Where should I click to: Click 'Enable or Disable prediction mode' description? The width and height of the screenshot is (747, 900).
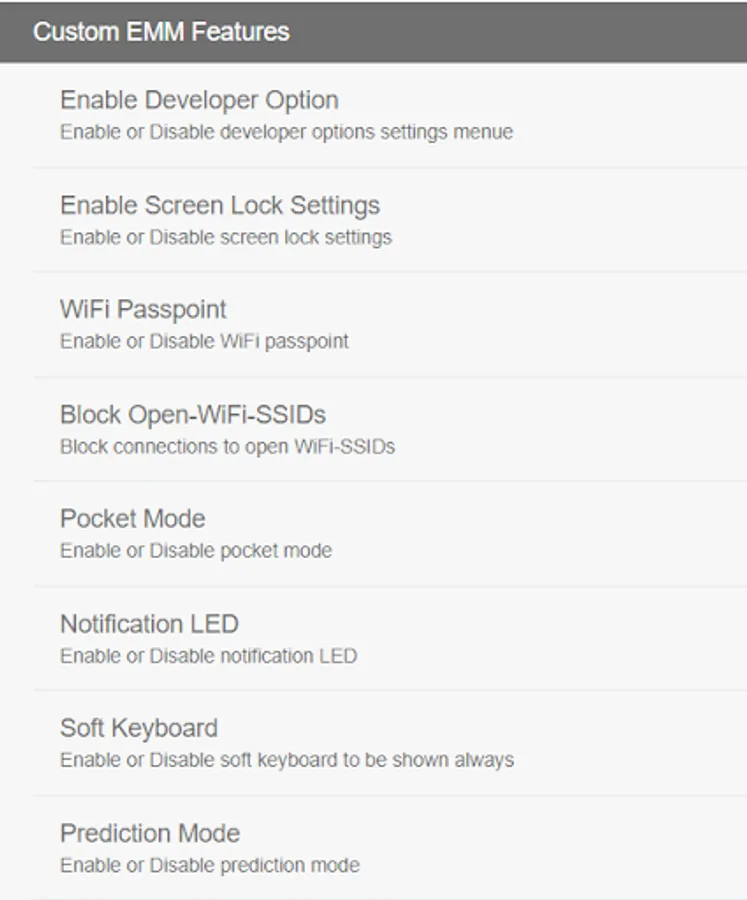click(x=210, y=865)
